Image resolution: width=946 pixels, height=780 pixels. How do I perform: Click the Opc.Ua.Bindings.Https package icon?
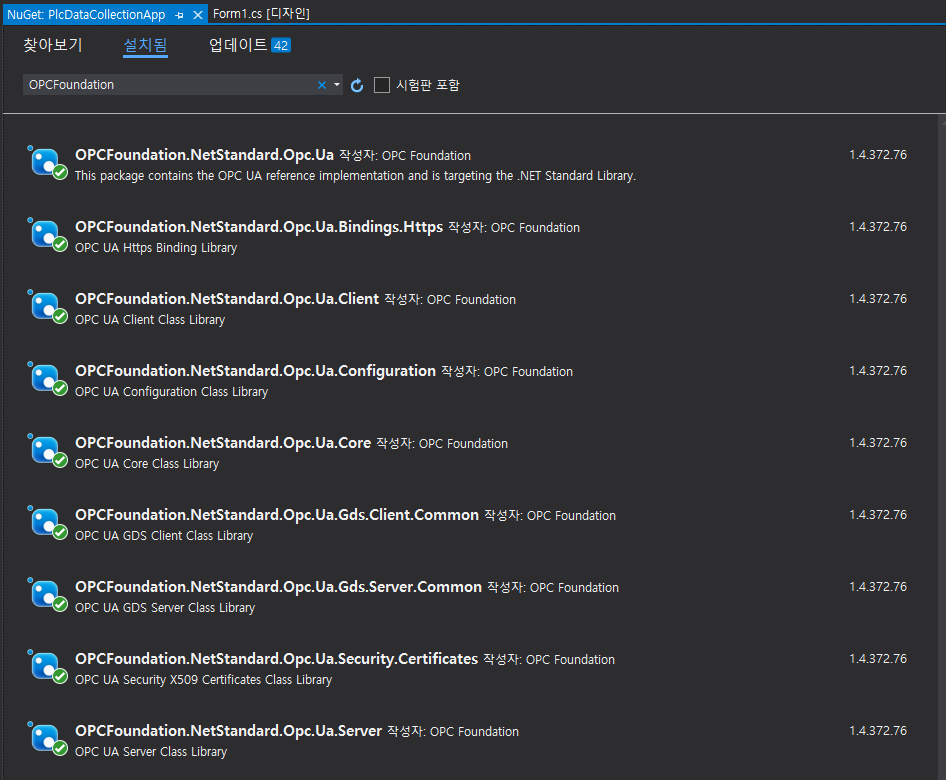[x=48, y=235]
